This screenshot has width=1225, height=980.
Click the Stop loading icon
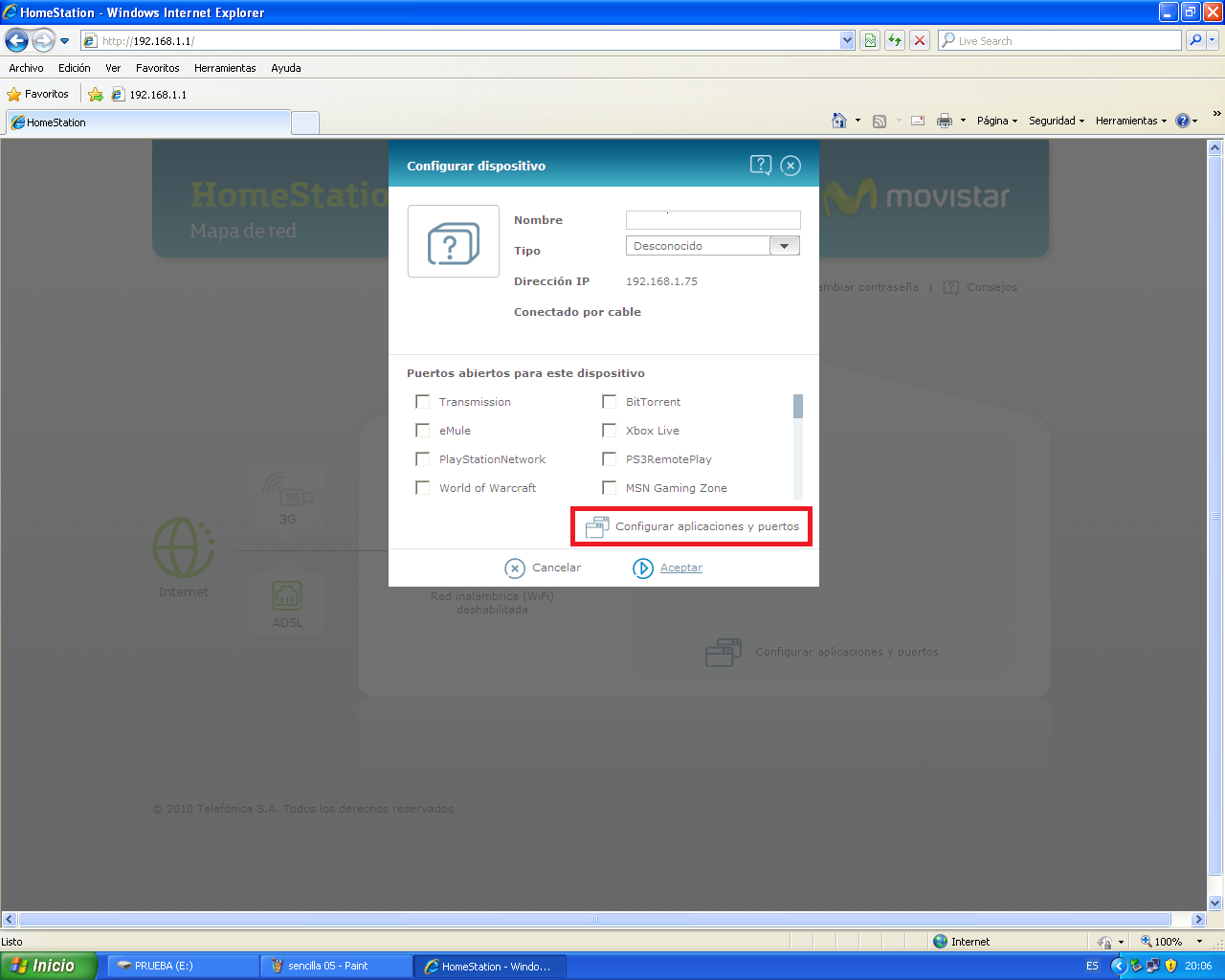(x=920, y=40)
